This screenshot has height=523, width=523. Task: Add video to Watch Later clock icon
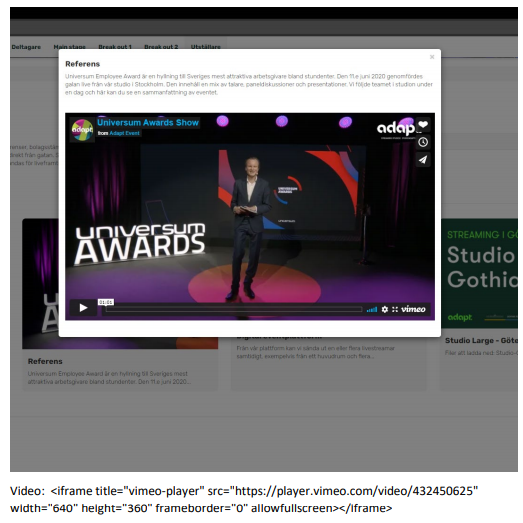click(x=423, y=142)
